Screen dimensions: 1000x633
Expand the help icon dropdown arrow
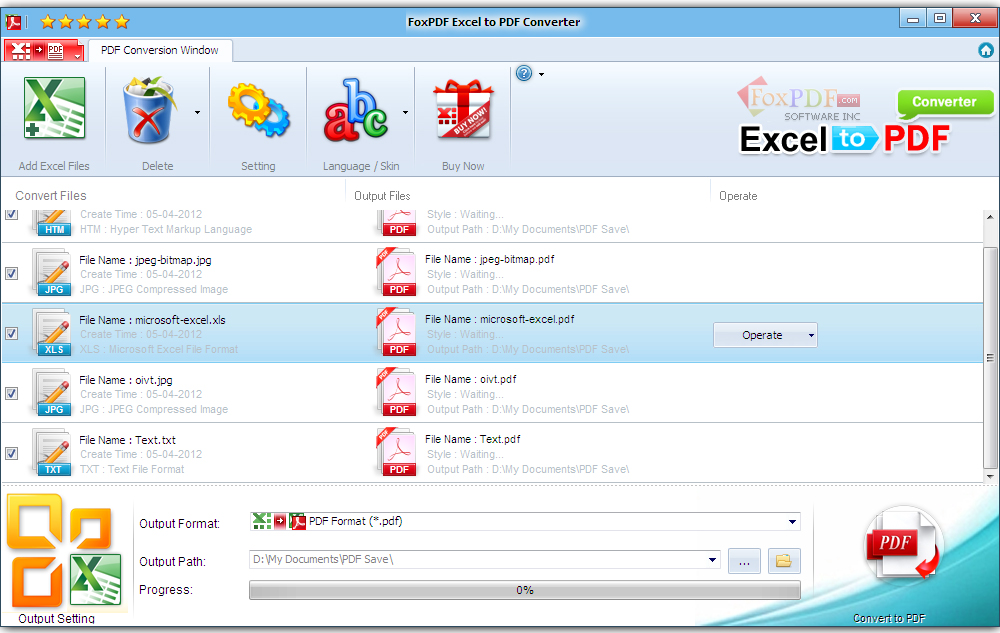click(x=541, y=75)
